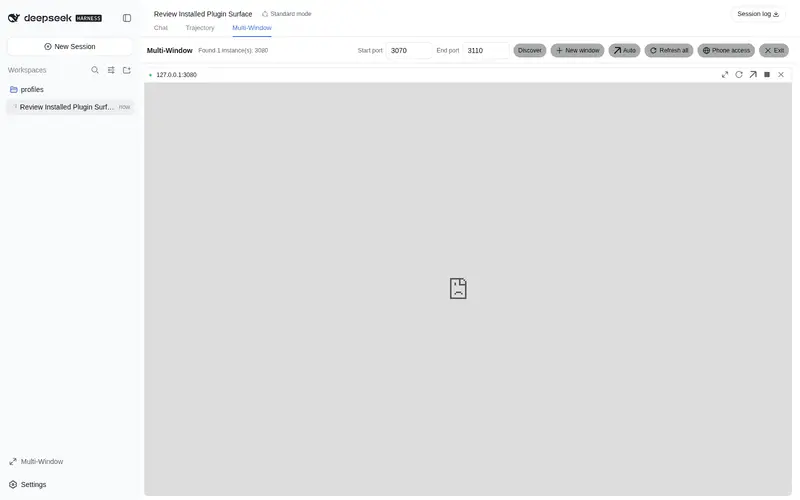This screenshot has width=800, height=500.
Task: Switch to the Chat tab
Action: [161, 28]
